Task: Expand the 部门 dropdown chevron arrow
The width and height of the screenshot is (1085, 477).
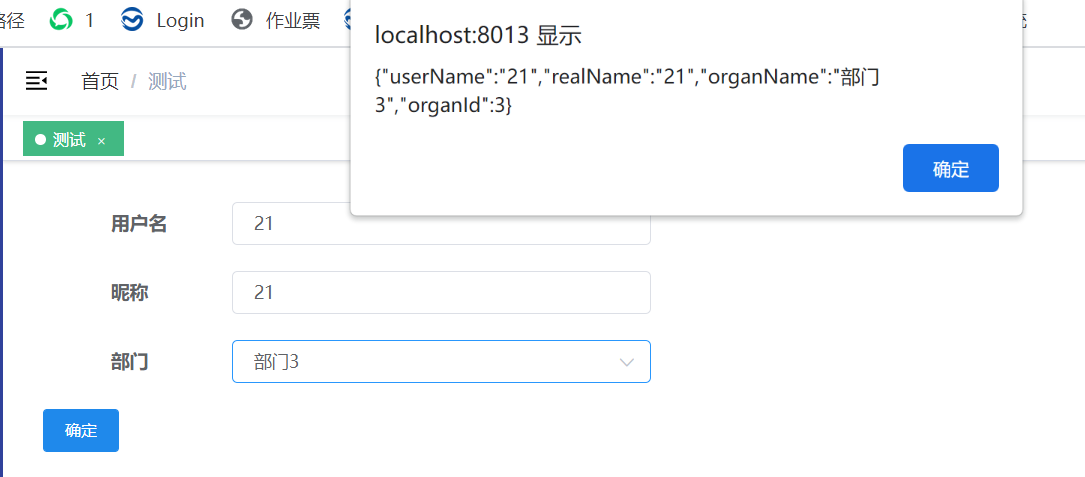Action: click(627, 362)
